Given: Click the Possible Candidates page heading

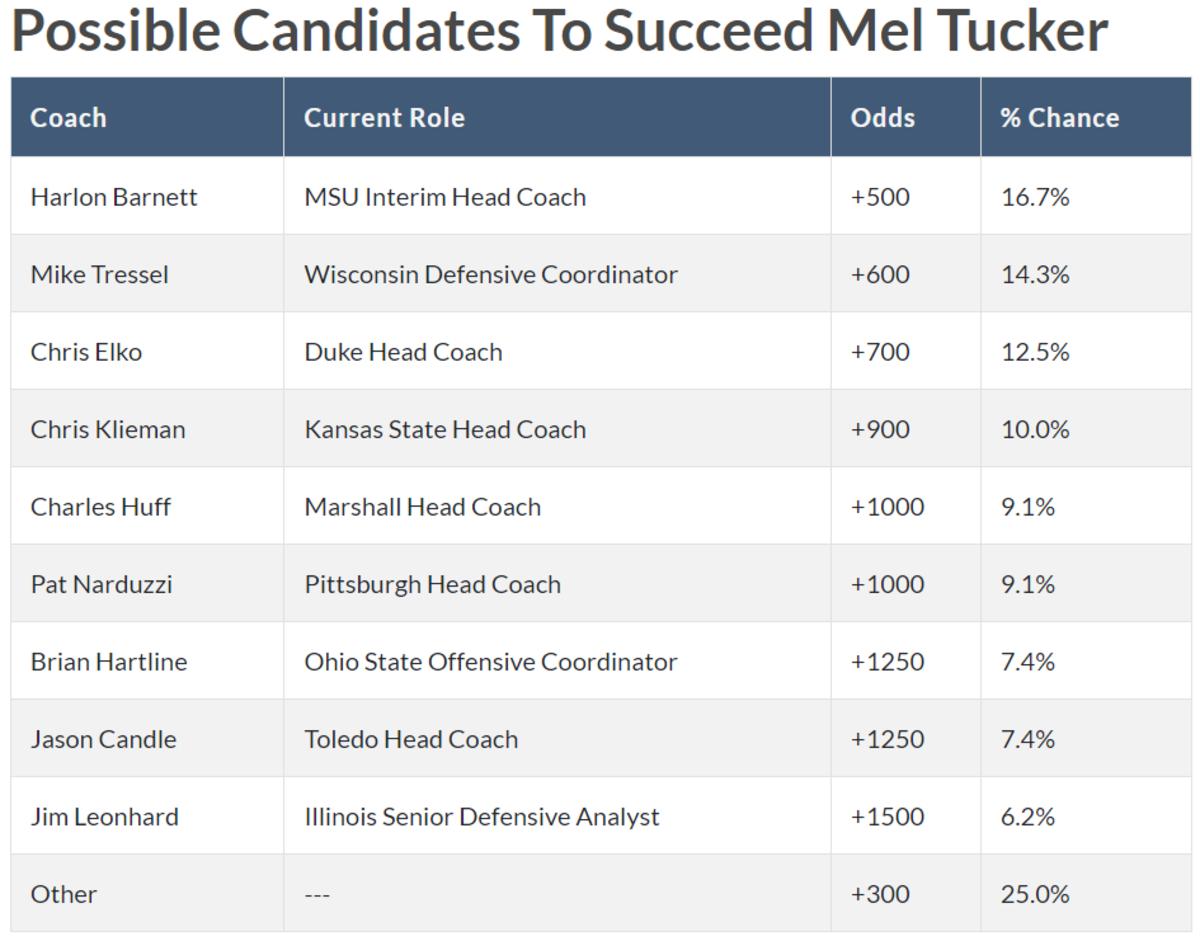Looking at the screenshot, I should tap(559, 32).
